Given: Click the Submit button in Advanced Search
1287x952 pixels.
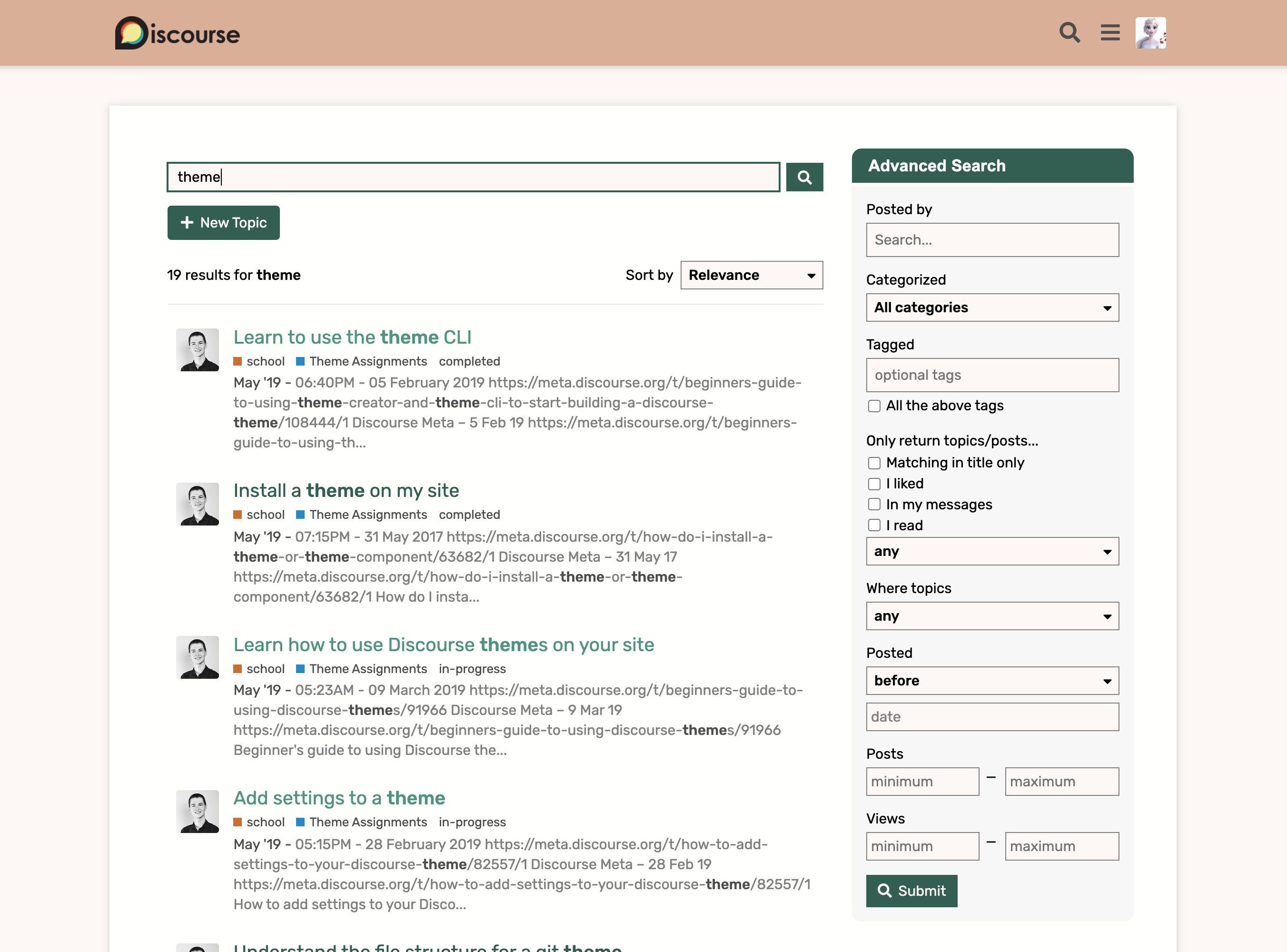Looking at the screenshot, I should point(911,891).
